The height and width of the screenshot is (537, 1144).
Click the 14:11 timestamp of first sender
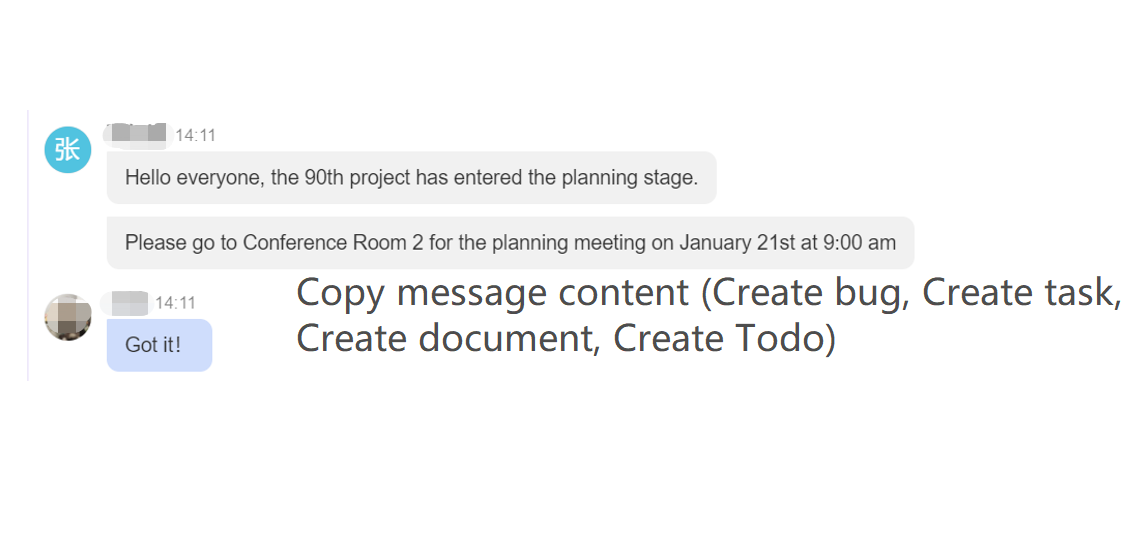pyautogui.click(x=196, y=136)
